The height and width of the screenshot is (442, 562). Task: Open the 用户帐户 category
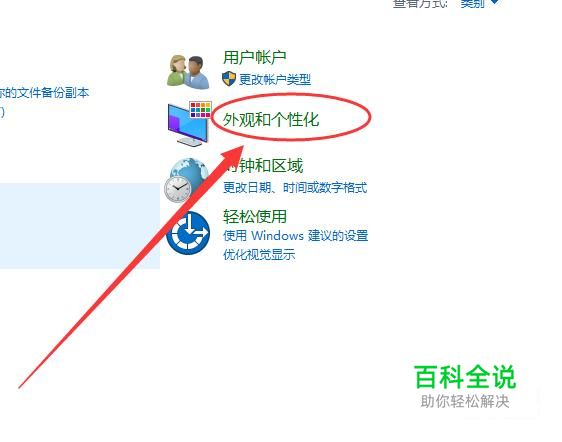click(x=254, y=57)
